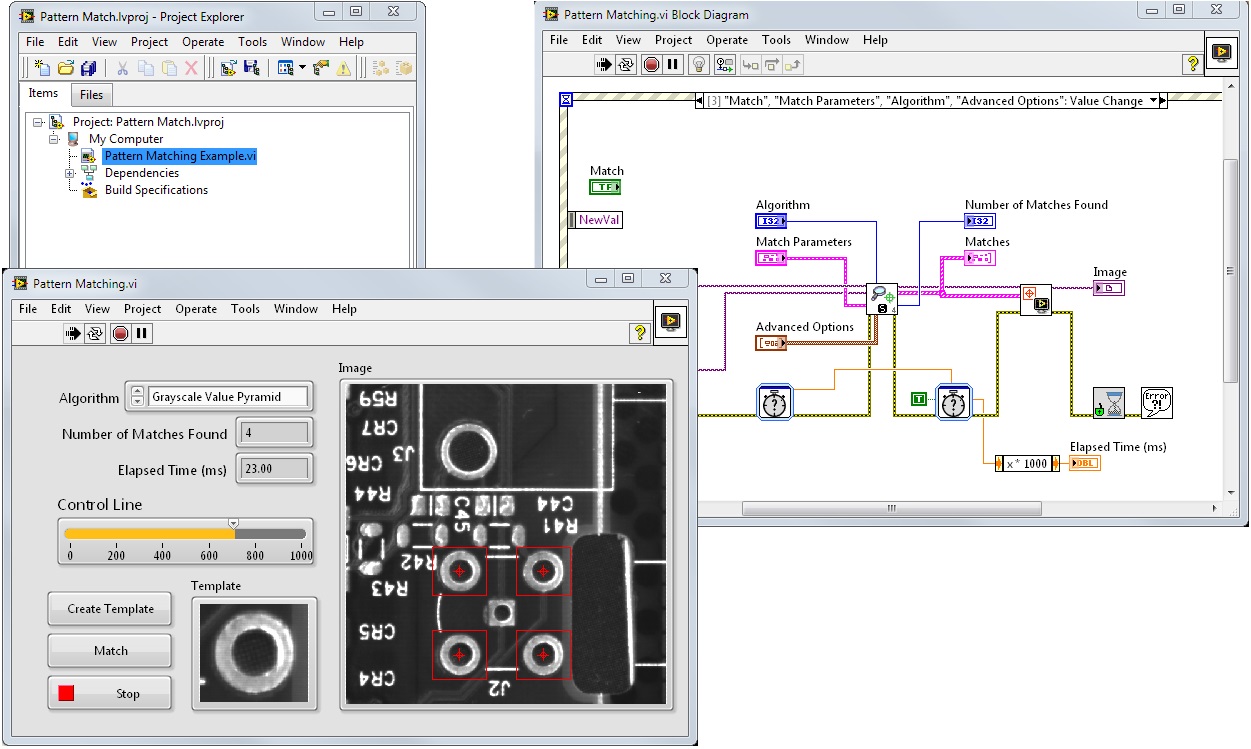Run the Pattern Matching VI

point(74,333)
